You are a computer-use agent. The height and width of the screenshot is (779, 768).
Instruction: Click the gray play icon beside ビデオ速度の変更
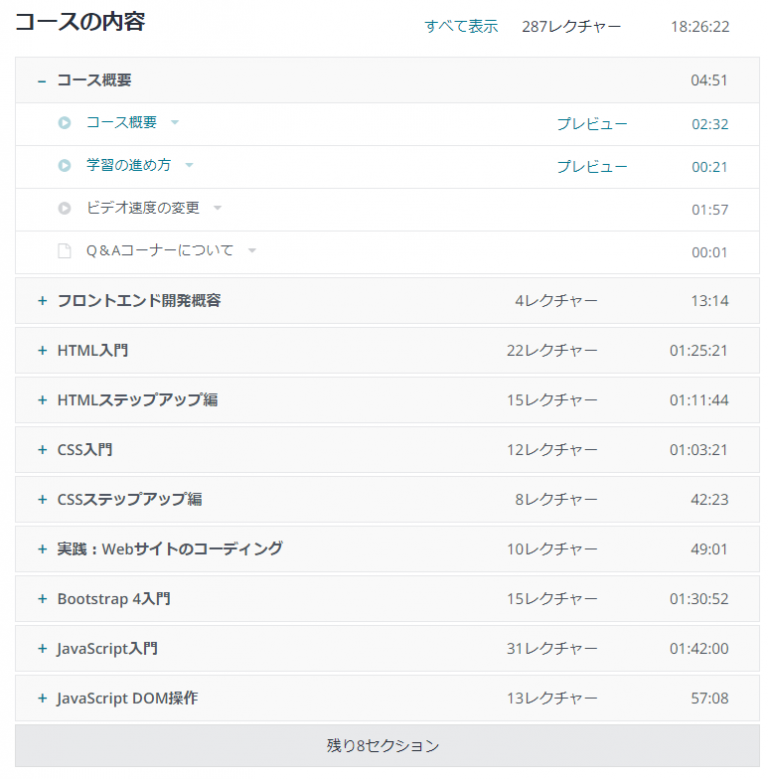[x=65, y=209]
